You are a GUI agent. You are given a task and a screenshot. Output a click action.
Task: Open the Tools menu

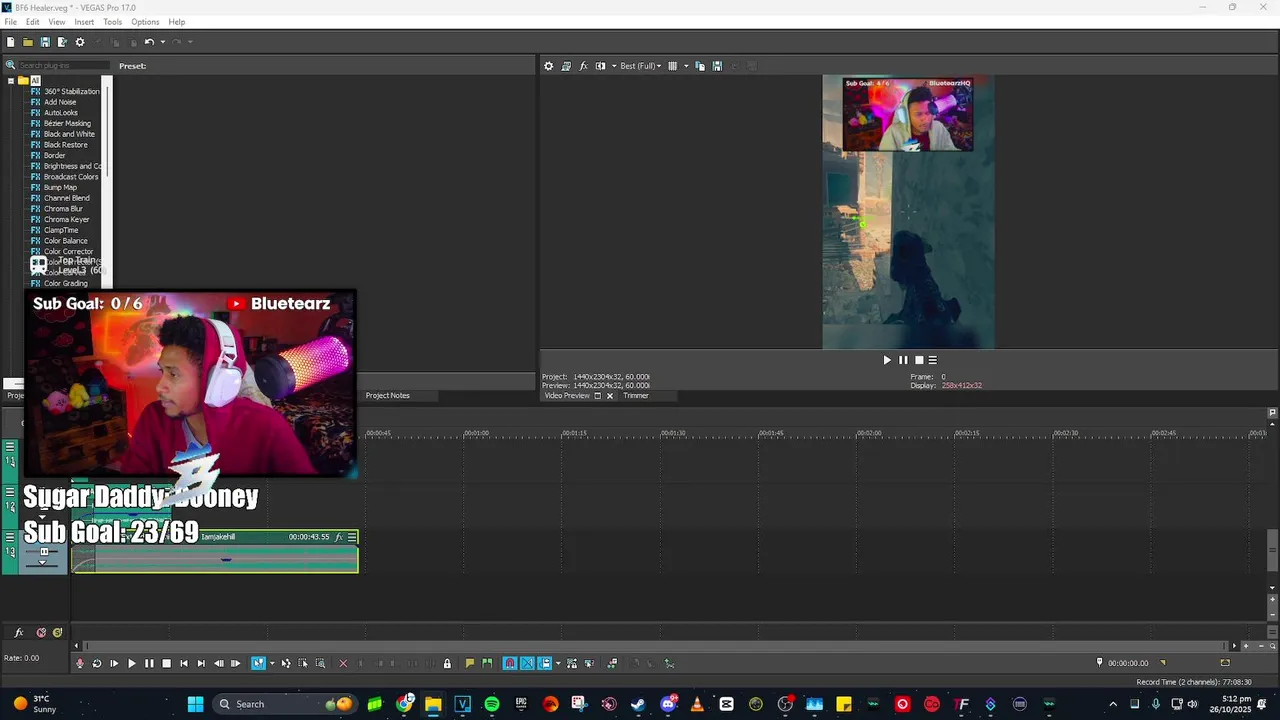tap(112, 22)
